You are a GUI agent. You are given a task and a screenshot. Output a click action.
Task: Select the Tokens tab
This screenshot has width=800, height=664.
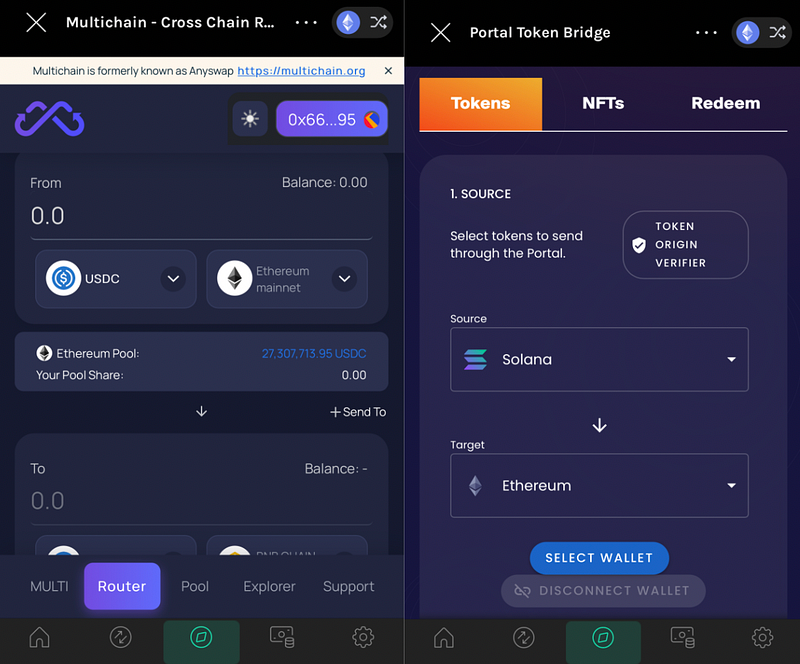481,104
